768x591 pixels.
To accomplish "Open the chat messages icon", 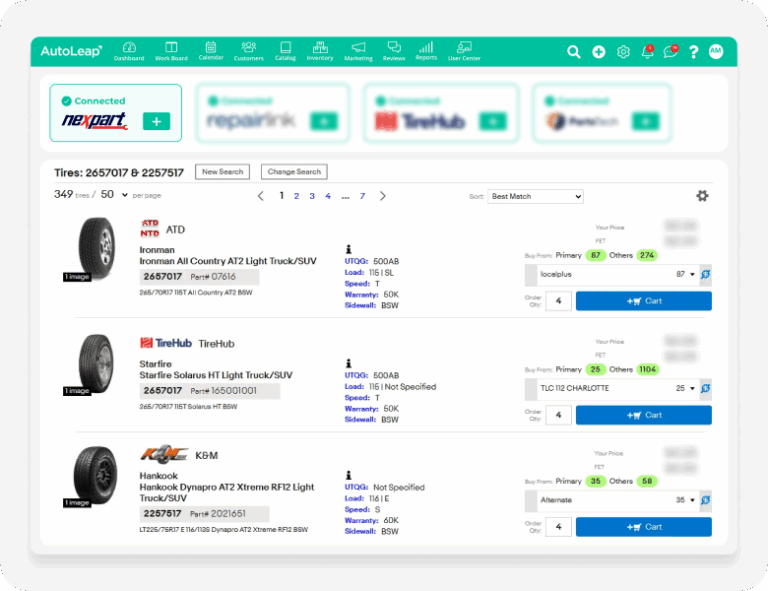I will 671,51.
